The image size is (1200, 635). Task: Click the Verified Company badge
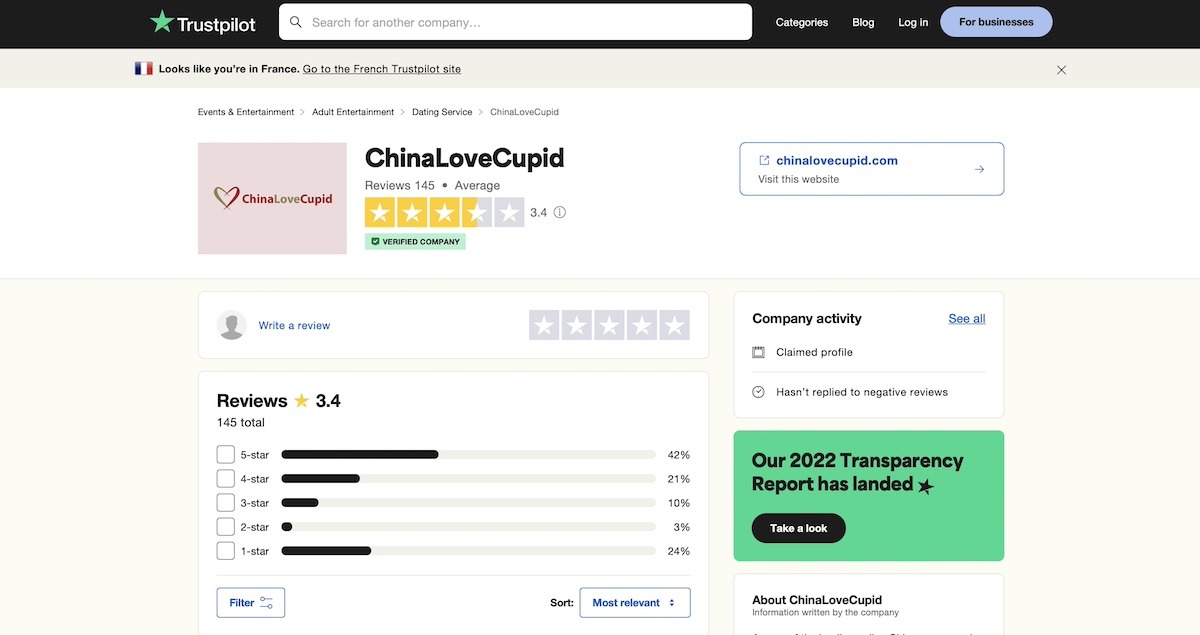coord(414,241)
